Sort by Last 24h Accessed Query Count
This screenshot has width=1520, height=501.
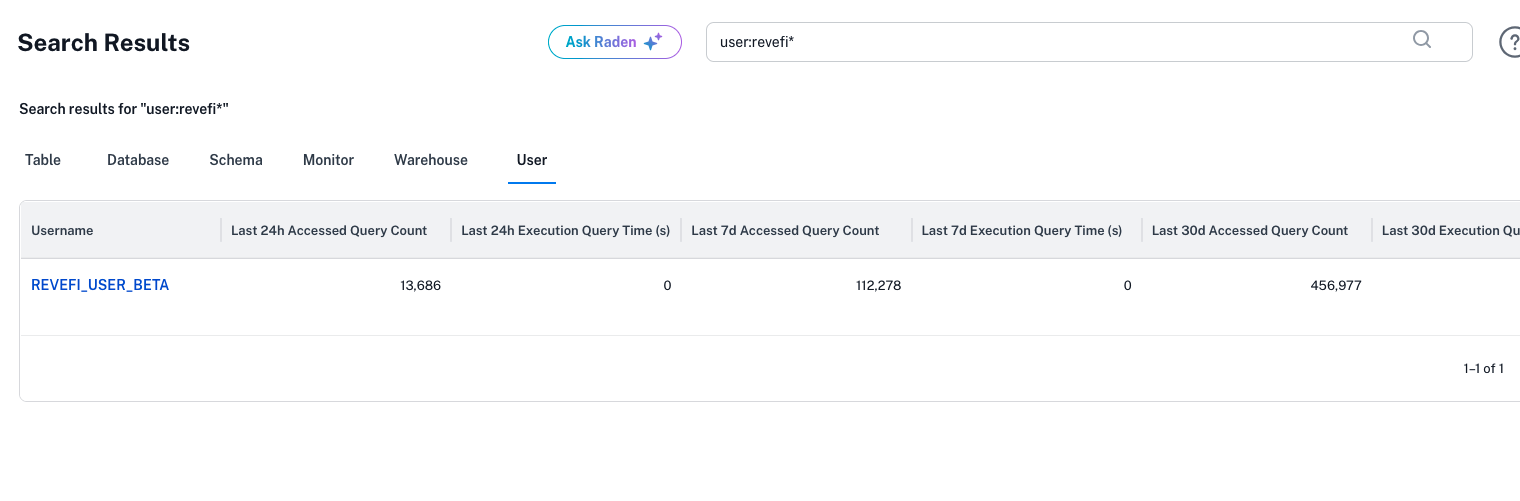329,231
